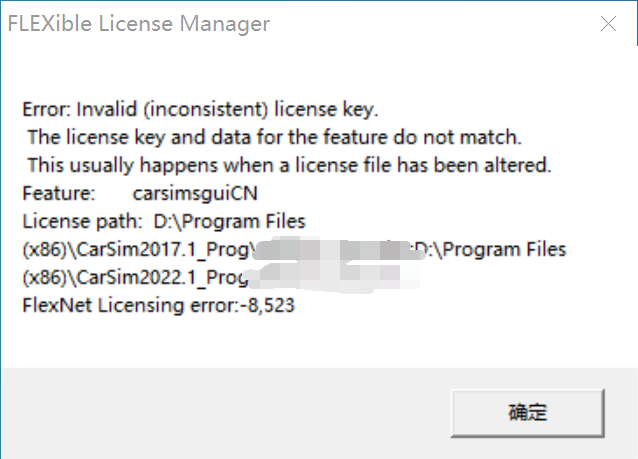Click the first 'D:\Program Files' path text
This screenshot has height=459, width=638.
tap(230, 221)
